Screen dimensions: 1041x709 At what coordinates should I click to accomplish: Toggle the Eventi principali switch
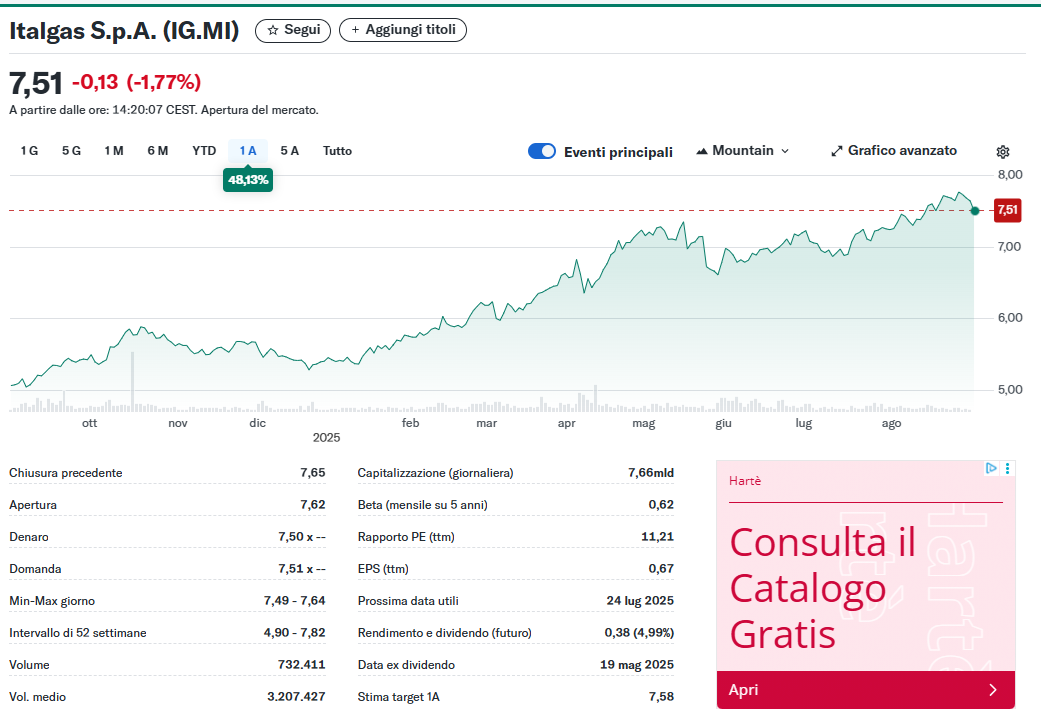pos(542,151)
